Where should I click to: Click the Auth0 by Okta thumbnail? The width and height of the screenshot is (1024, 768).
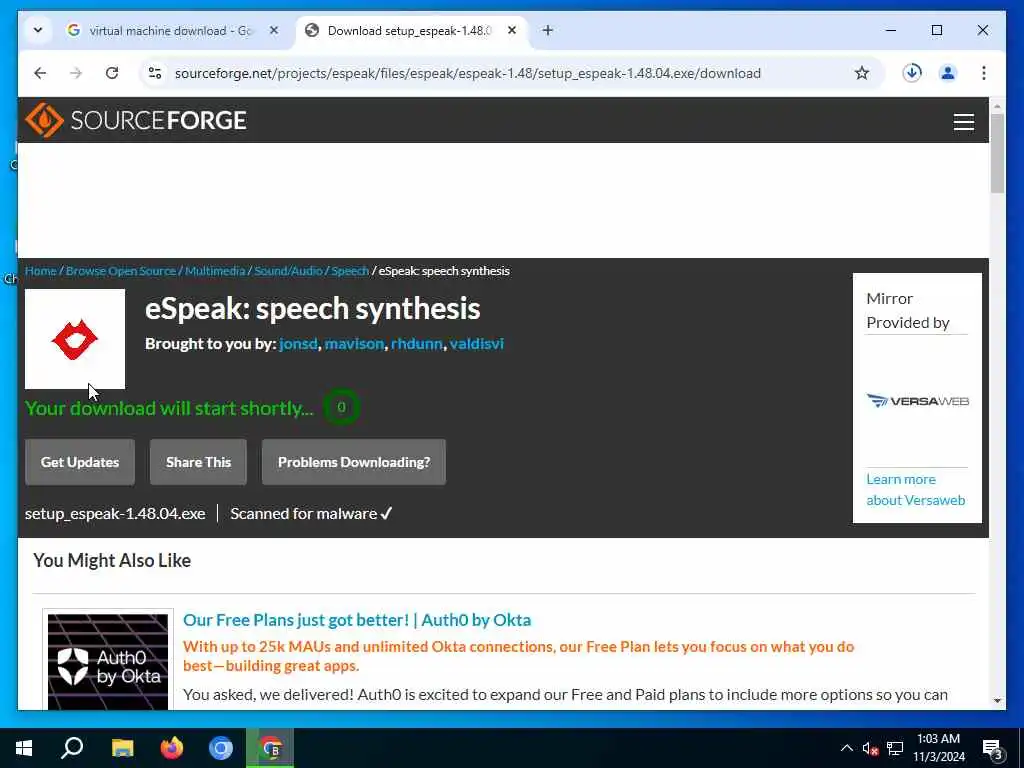click(108, 661)
